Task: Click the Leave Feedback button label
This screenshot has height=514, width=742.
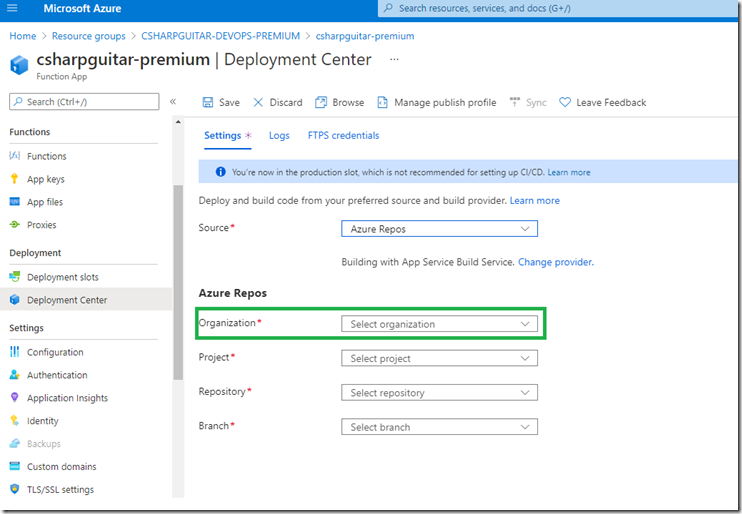Action: click(x=611, y=103)
